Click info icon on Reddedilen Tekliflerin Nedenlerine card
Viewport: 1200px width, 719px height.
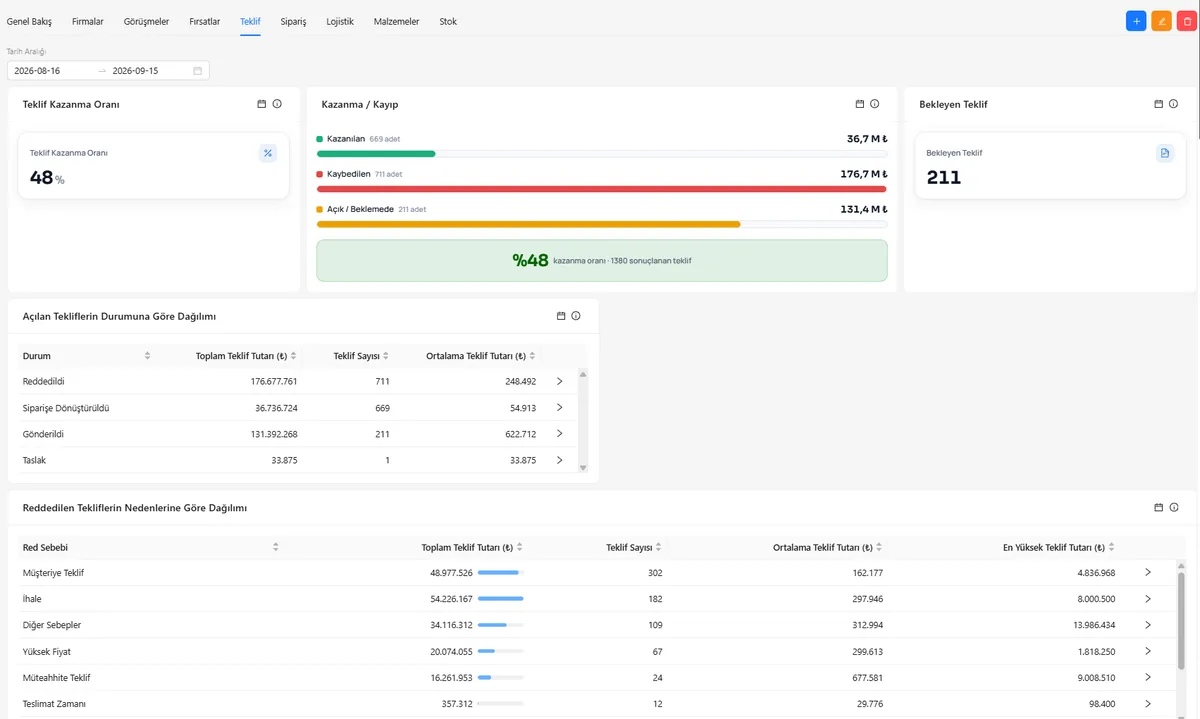(1174, 508)
